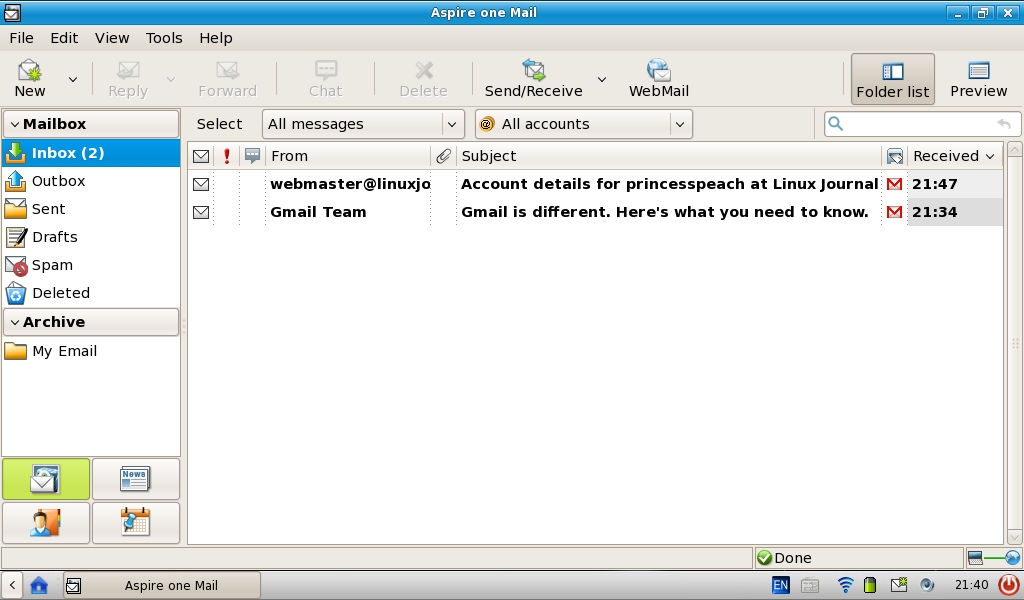Toggle the Preview pane button
The height and width of the screenshot is (600, 1024).
[978, 79]
